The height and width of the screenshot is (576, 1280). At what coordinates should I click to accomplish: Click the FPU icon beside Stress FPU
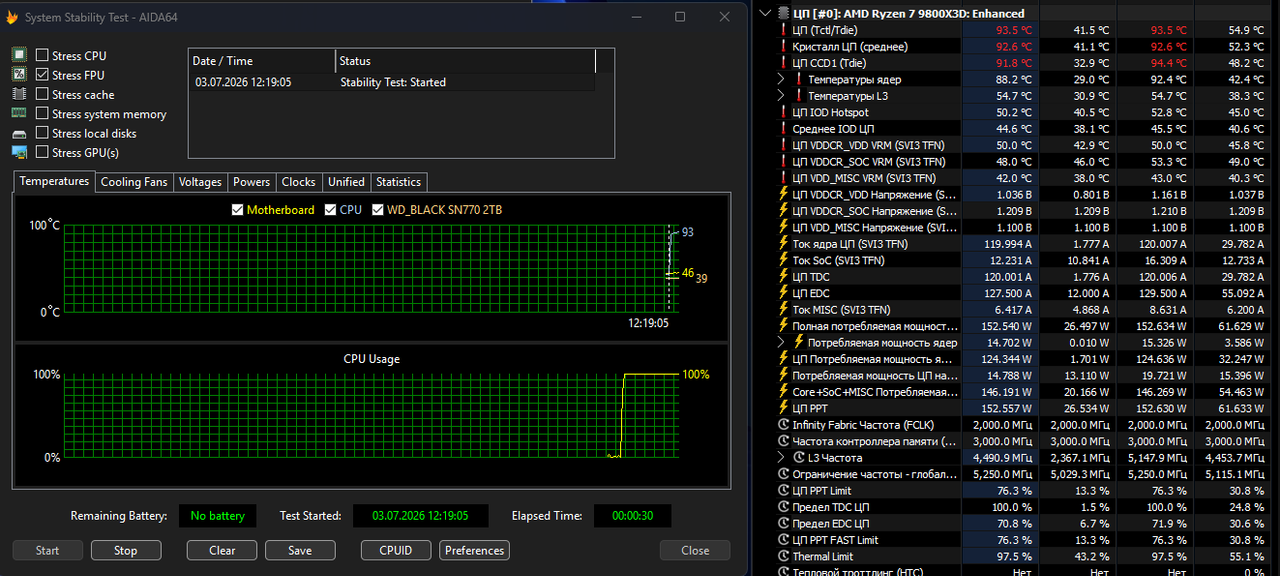(19, 75)
